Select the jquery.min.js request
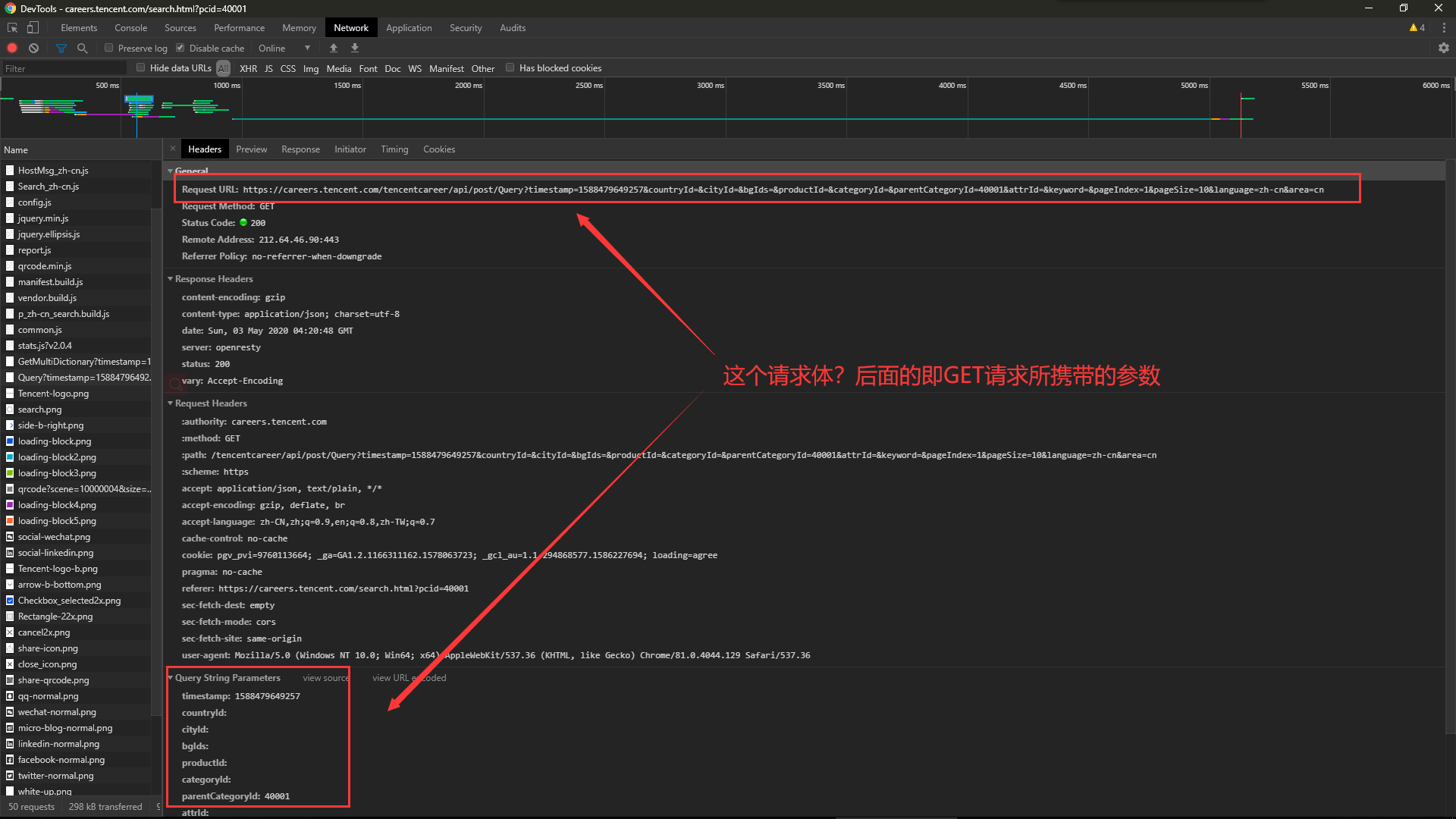The height and width of the screenshot is (819, 1456). 76,218
